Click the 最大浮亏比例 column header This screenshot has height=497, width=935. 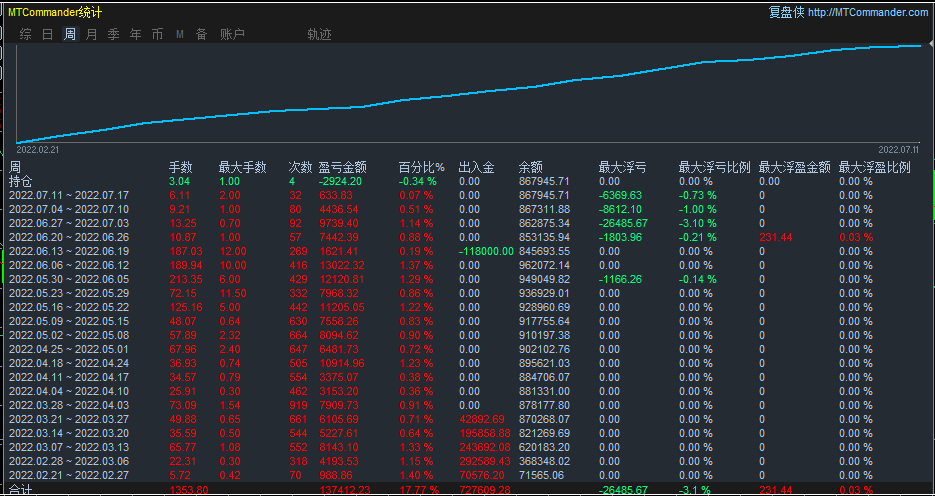[x=712, y=167]
